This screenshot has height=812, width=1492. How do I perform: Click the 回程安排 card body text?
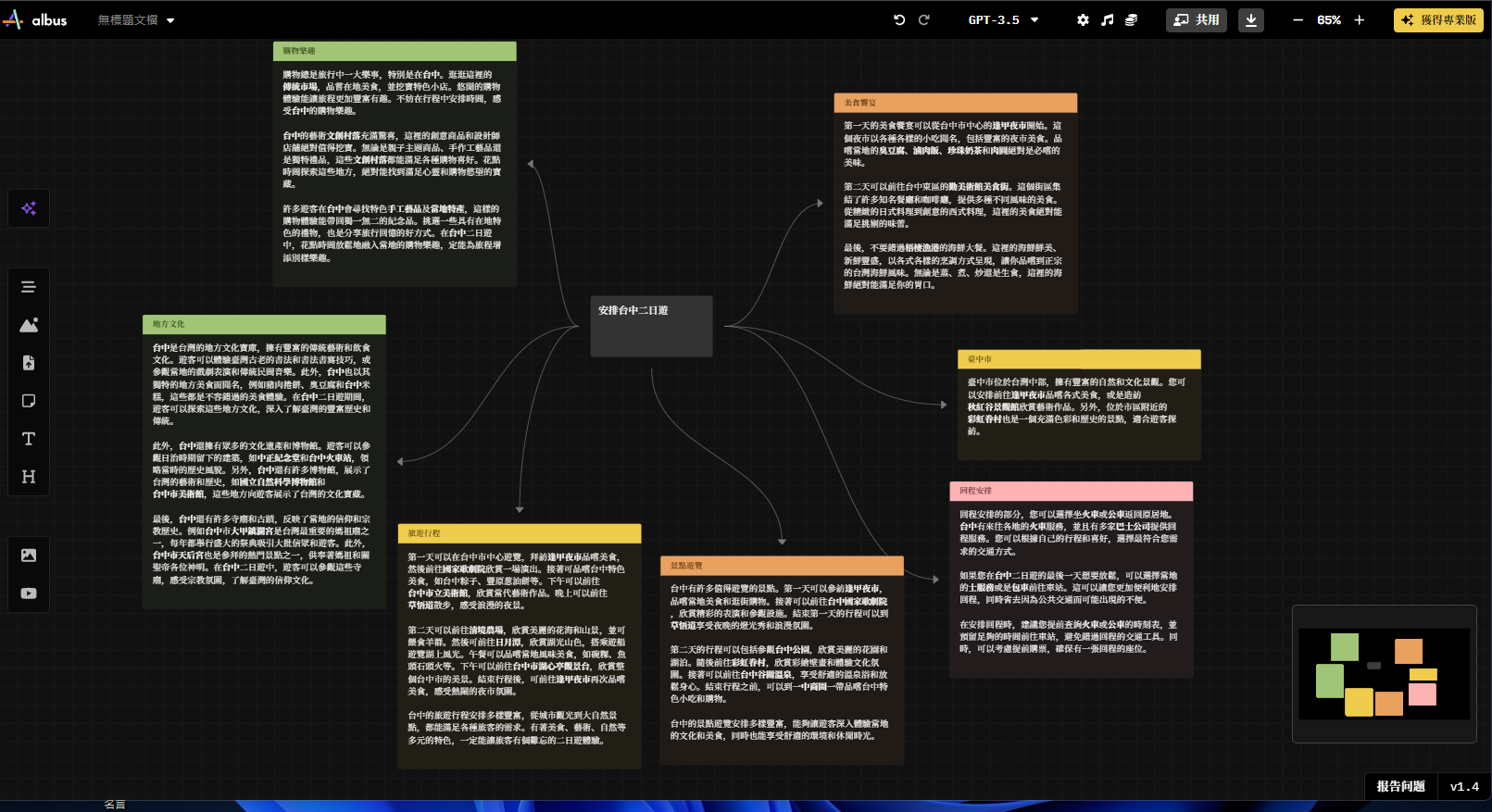tap(1070, 581)
